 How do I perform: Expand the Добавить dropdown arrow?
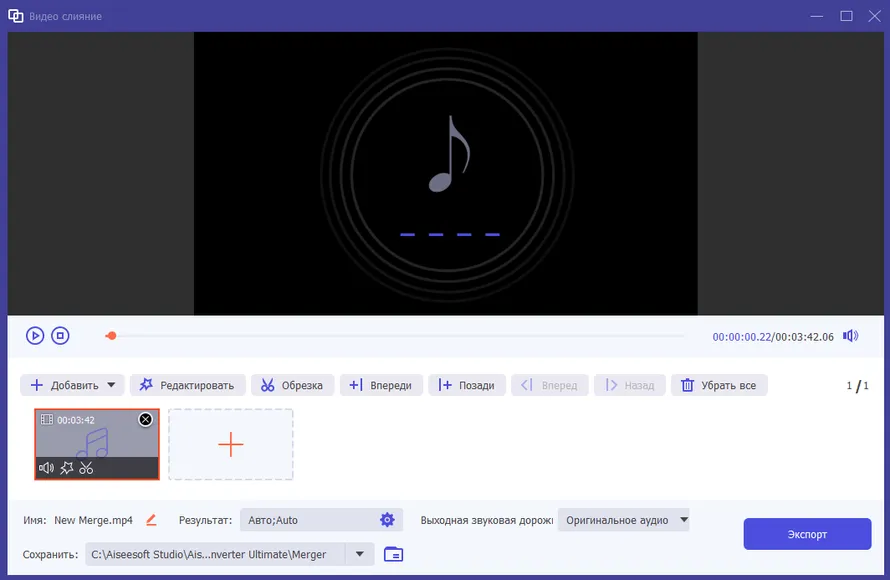point(112,385)
